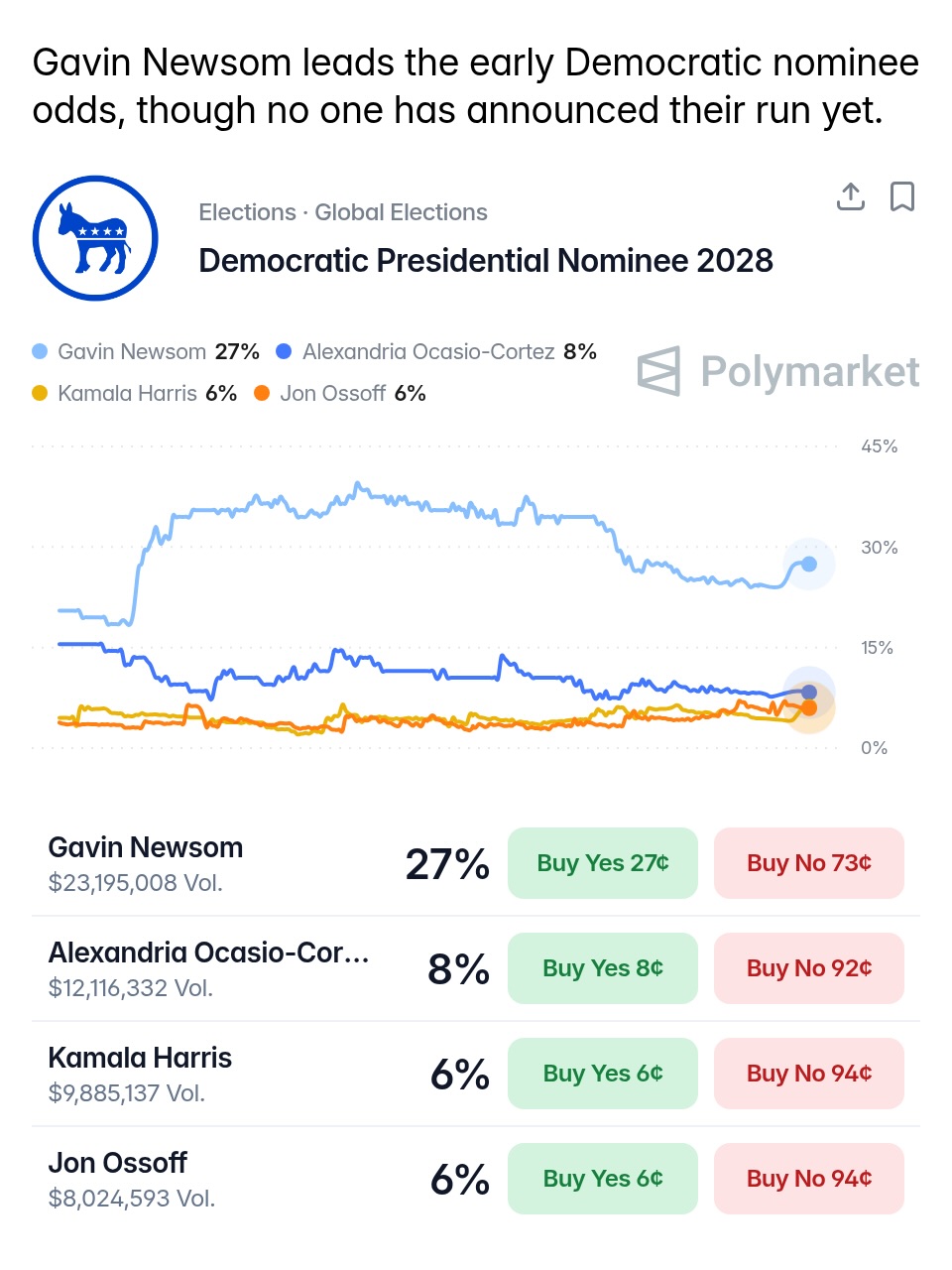Click Newsom's latest data point on chart
Image resolution: width=952 pixels, height=1270 pixels.
(809, 565)
